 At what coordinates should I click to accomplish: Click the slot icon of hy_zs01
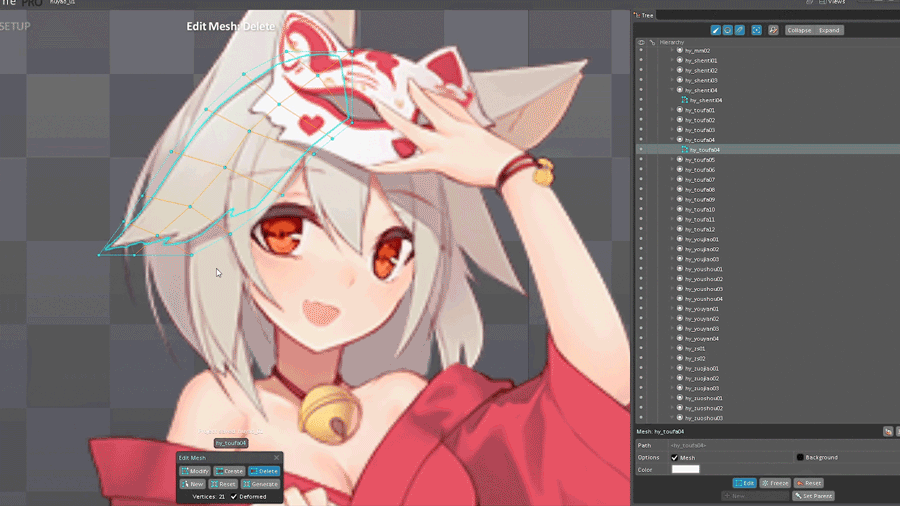pyautogui.click(x=680, y=348)
